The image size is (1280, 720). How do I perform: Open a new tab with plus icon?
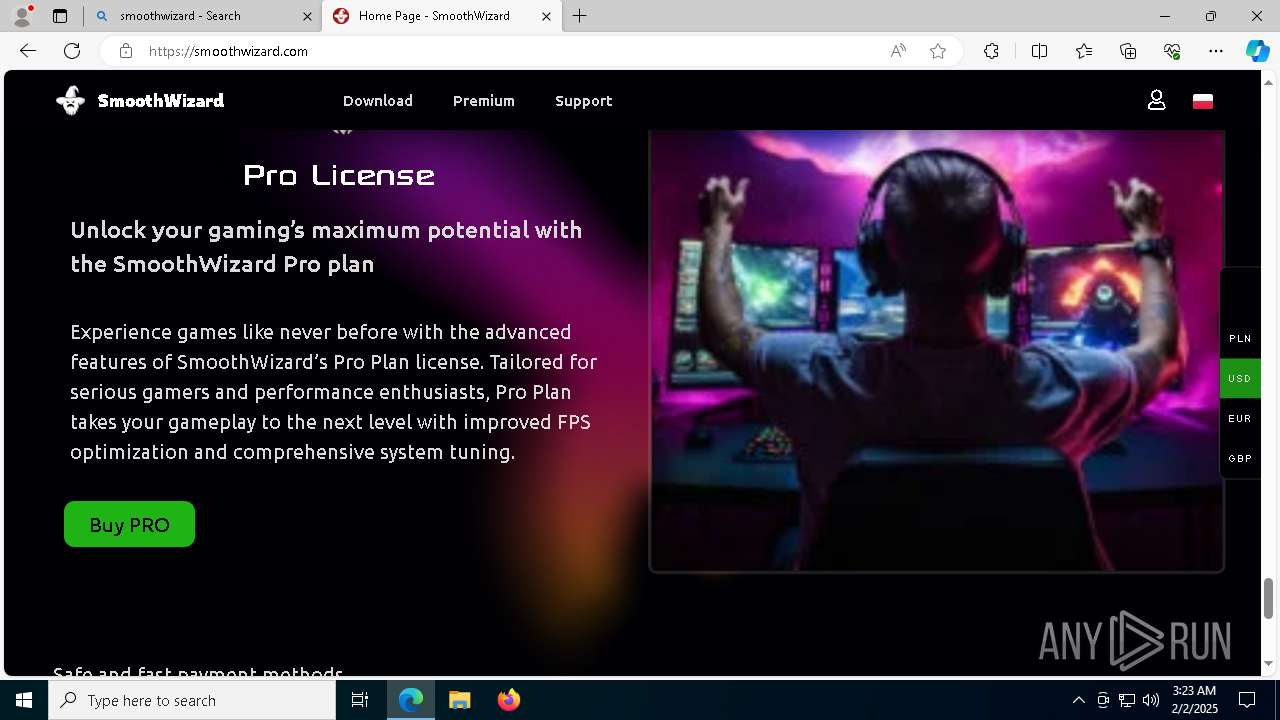[580, 16]
